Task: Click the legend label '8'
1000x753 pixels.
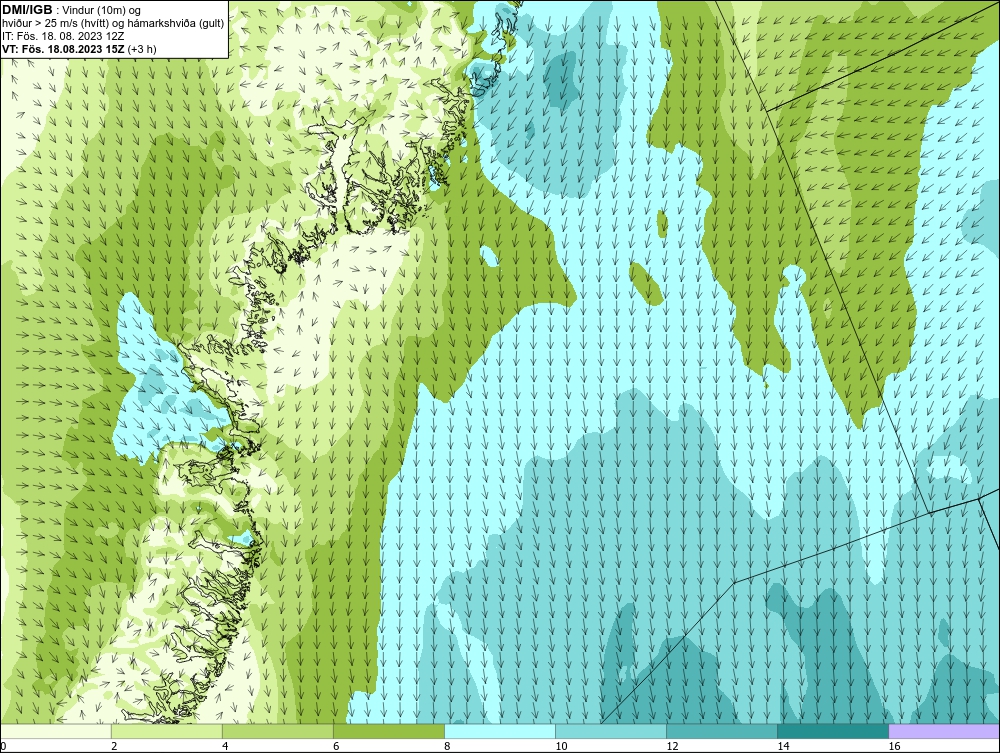Action: (447, 746)
